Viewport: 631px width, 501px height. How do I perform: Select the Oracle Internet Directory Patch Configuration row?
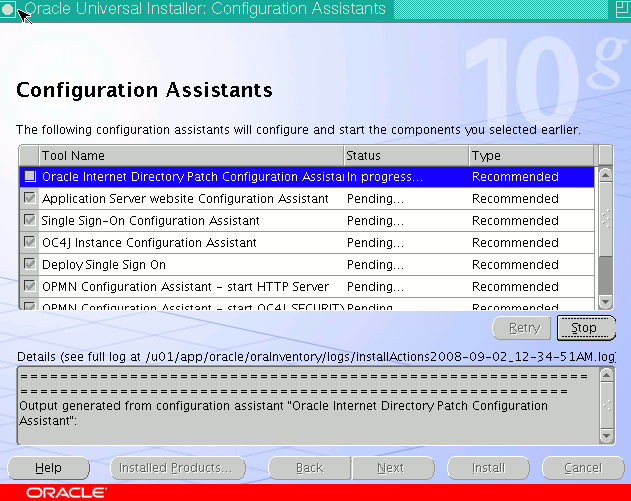[x=307, y=177]
